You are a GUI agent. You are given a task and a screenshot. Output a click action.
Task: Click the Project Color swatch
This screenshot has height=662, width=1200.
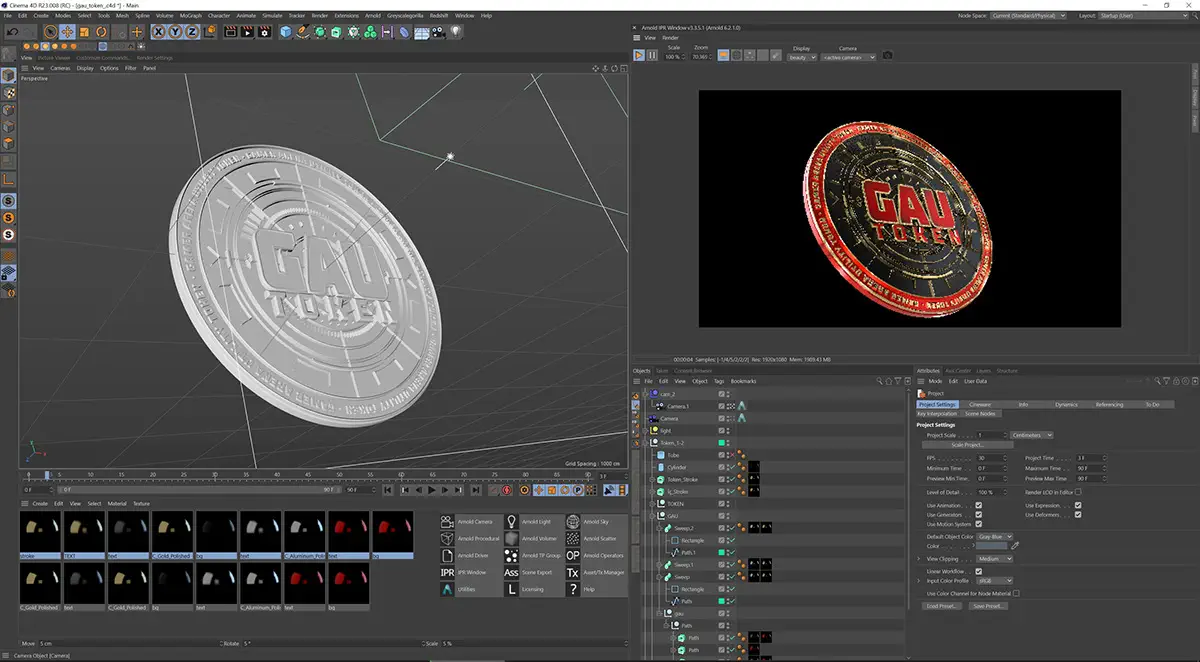click(991, 546)
